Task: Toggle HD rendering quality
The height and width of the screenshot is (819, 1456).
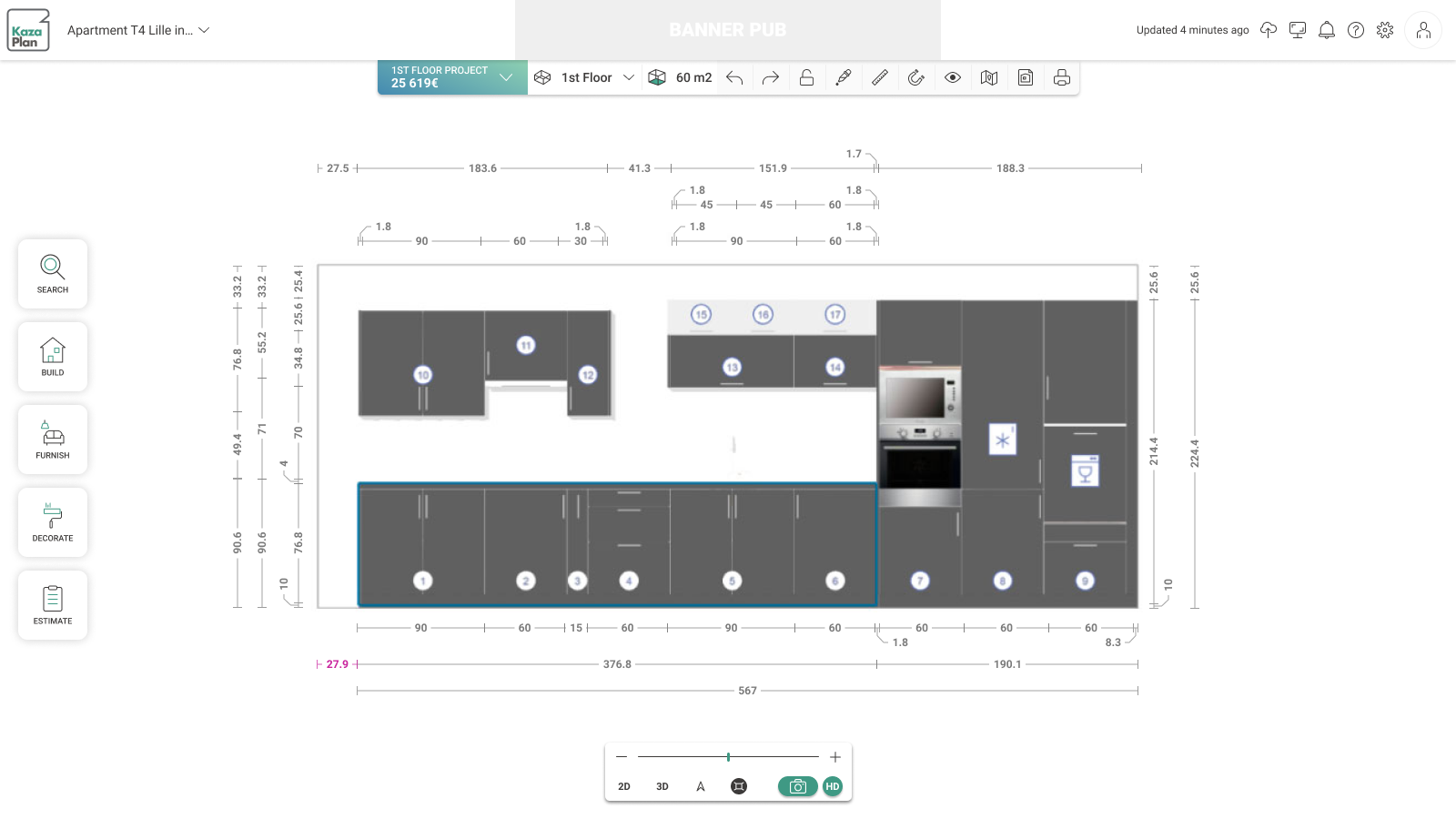Action: coord(833,786)
